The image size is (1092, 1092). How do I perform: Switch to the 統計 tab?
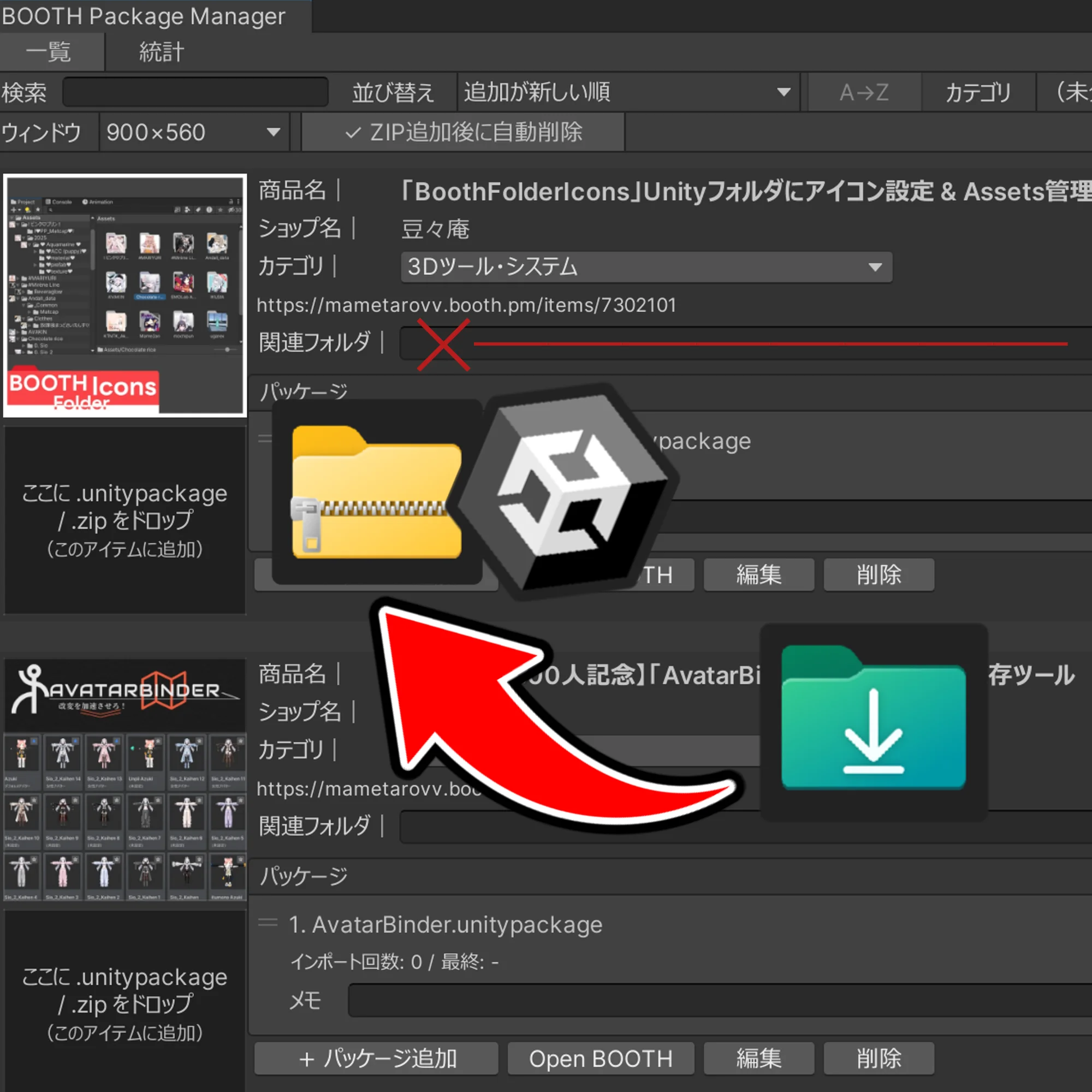[x=160, y=51]
